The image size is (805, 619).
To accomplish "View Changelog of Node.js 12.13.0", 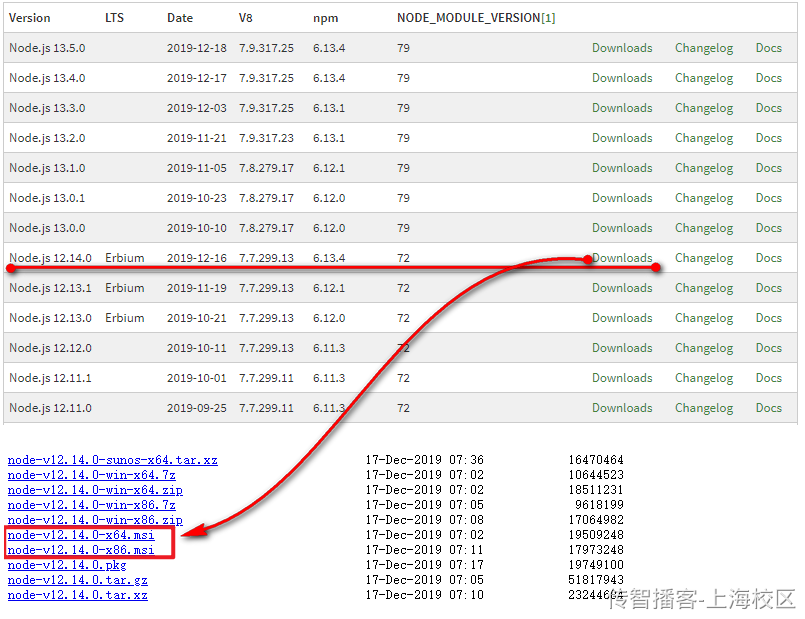I will point(704,319).
